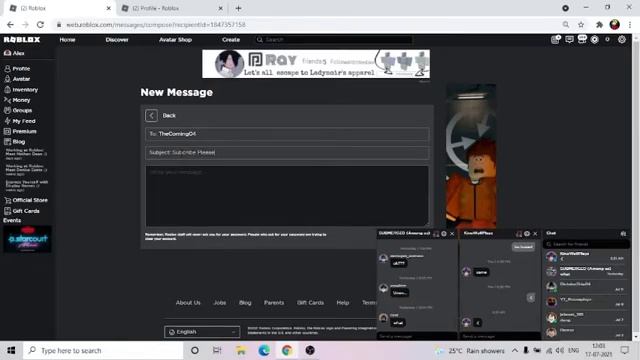Click the Windows taskbar search box
640x360 pixels.
coord(104,351)
